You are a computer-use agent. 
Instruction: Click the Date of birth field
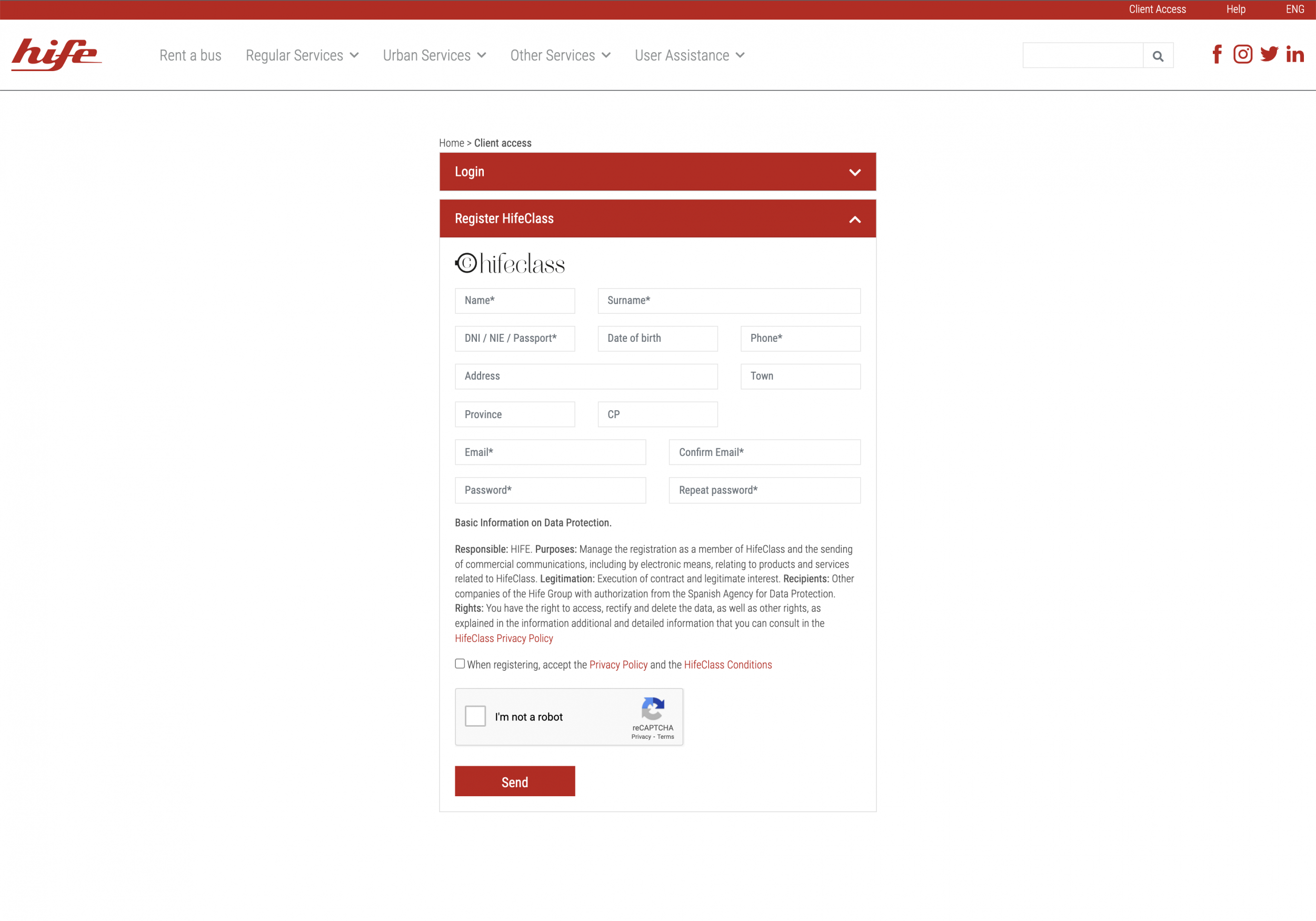657,339
